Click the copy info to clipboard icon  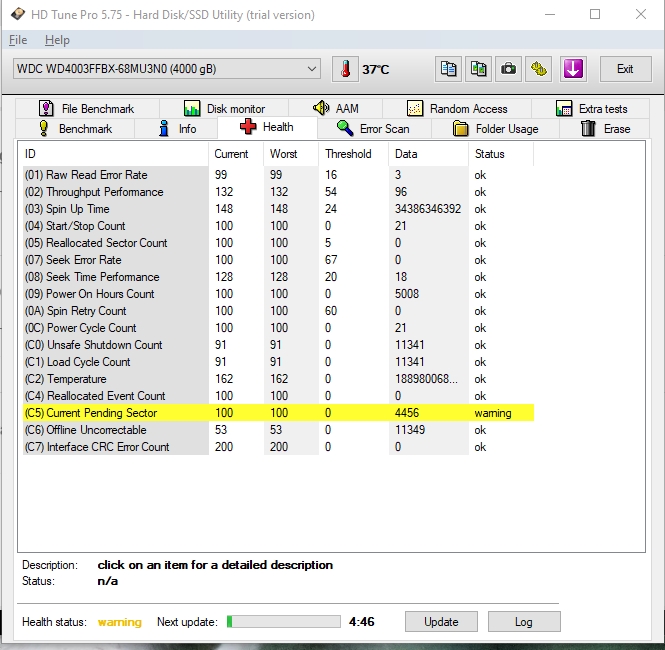point(448,69)
